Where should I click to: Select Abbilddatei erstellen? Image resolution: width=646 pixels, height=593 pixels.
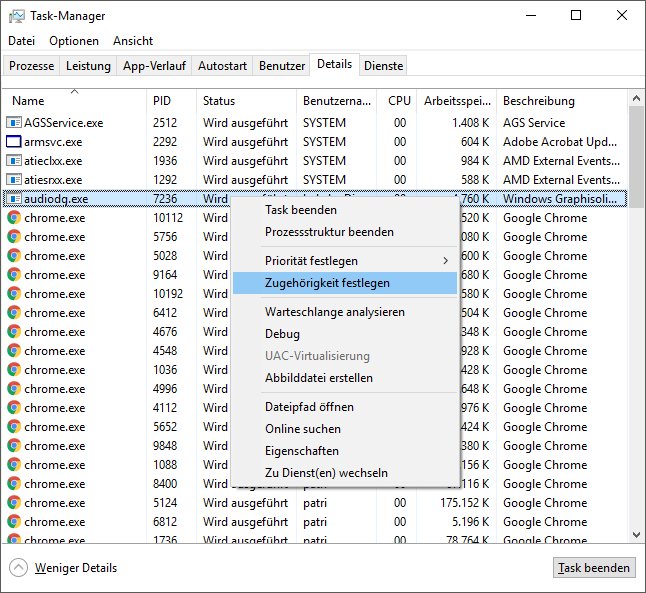click(x=344, y=377)
